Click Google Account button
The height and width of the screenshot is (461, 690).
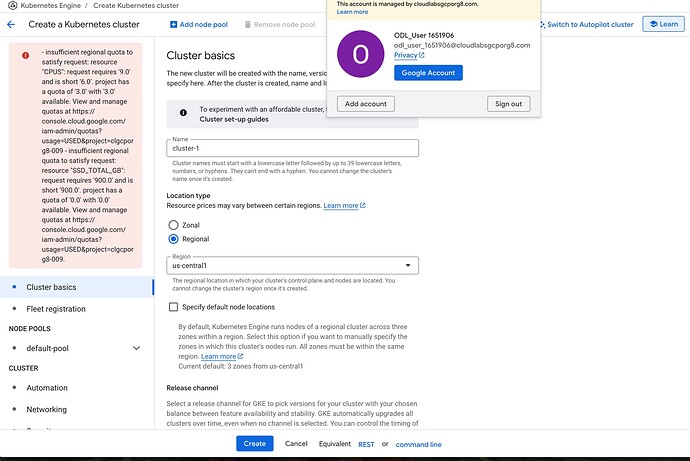click(x=428, y=73)
